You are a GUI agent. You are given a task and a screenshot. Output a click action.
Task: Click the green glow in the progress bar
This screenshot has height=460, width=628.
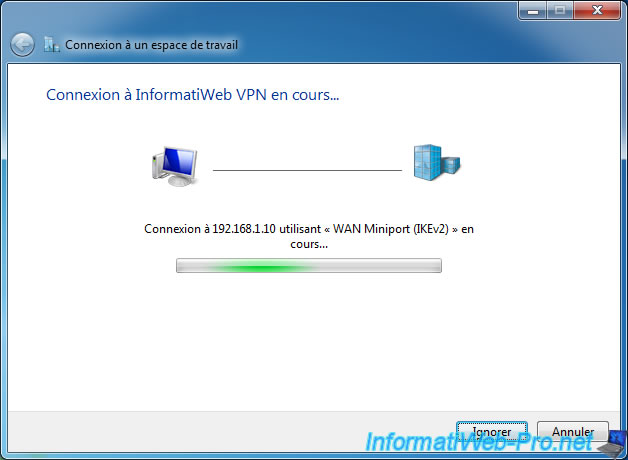click(260, 267)
